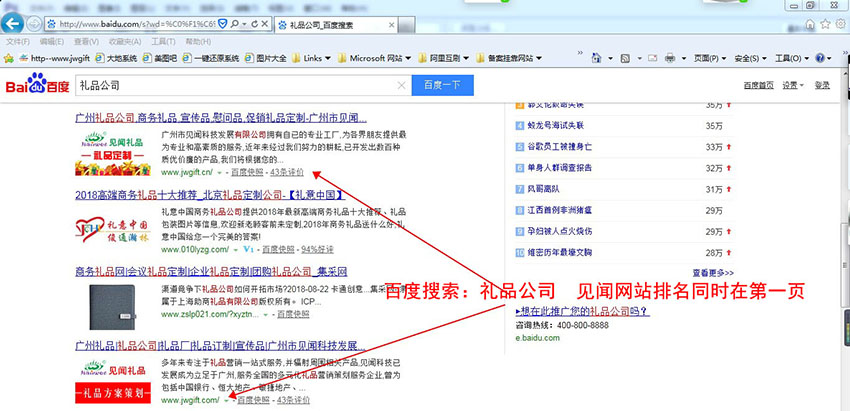Expand the Microsoft 网站 favorites folder
Image resolution: width=850 pixels, height=411 pixels.
374,58
